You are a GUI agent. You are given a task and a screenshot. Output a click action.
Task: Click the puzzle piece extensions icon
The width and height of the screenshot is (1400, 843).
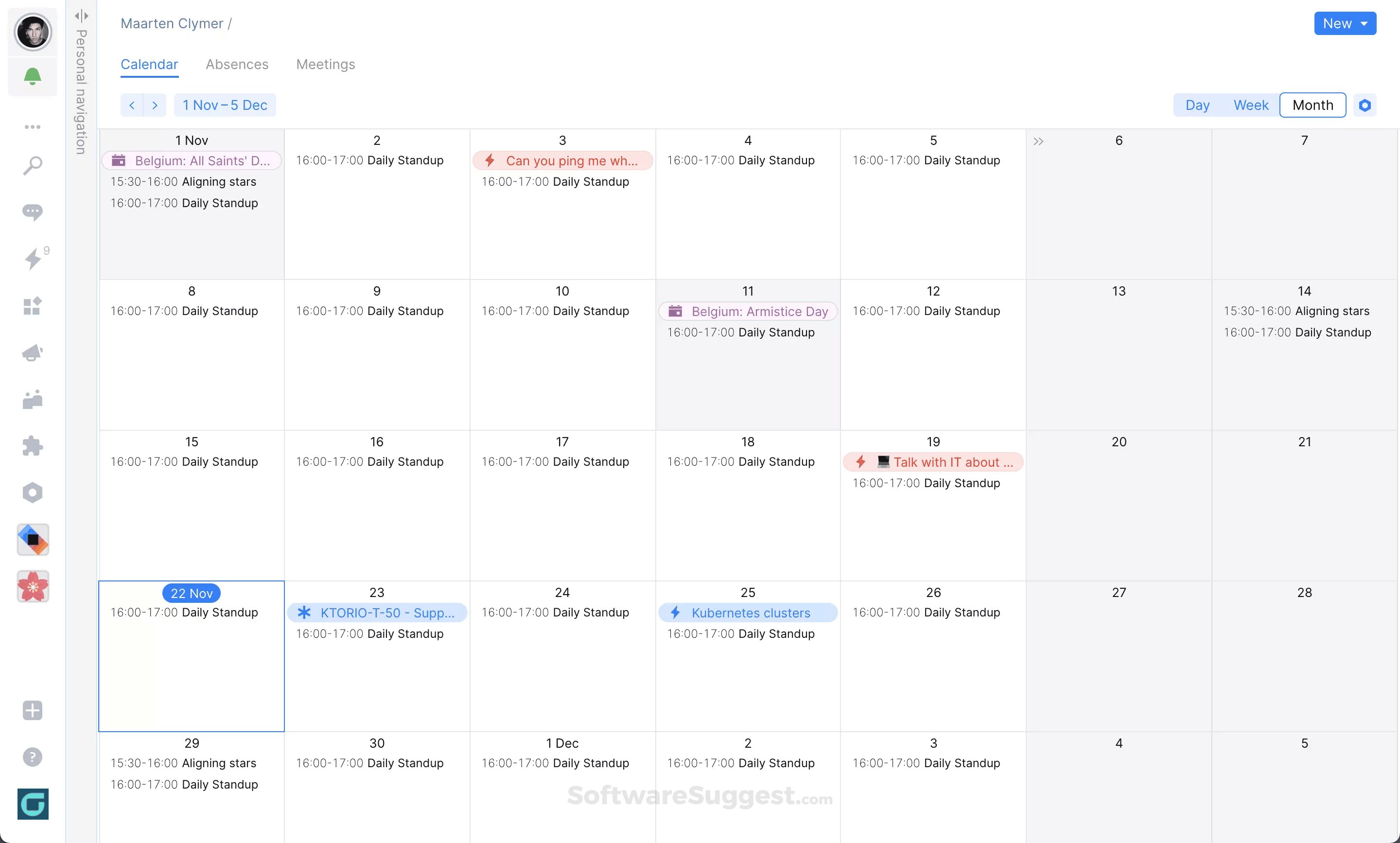[x=33, y=446]
